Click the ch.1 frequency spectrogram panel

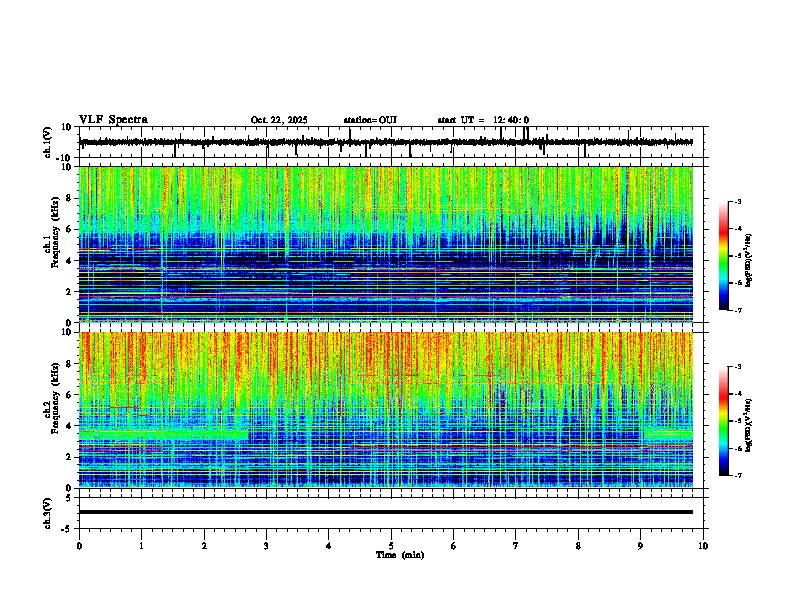(386, 244)
